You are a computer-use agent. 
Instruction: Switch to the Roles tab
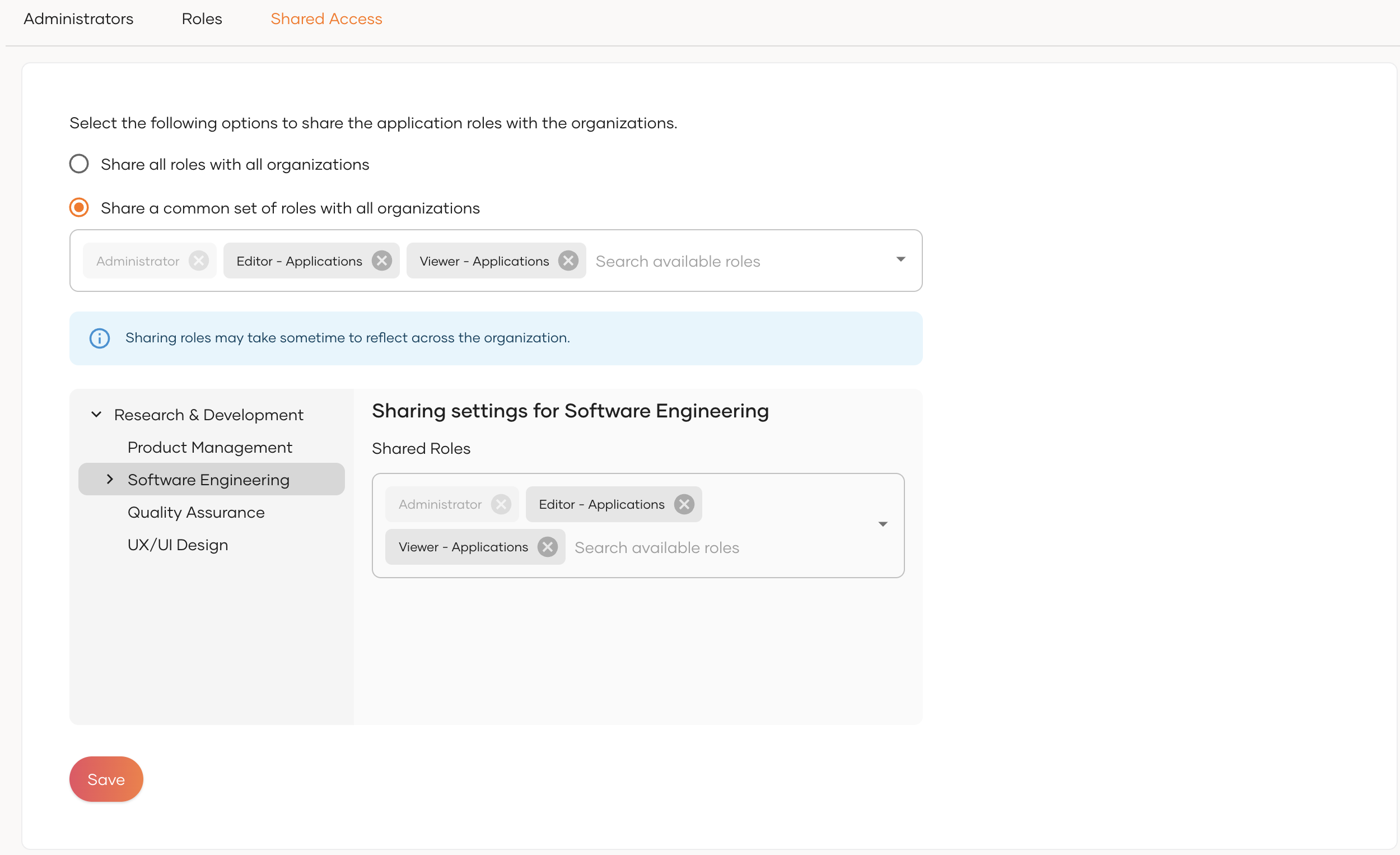point(202,18)
